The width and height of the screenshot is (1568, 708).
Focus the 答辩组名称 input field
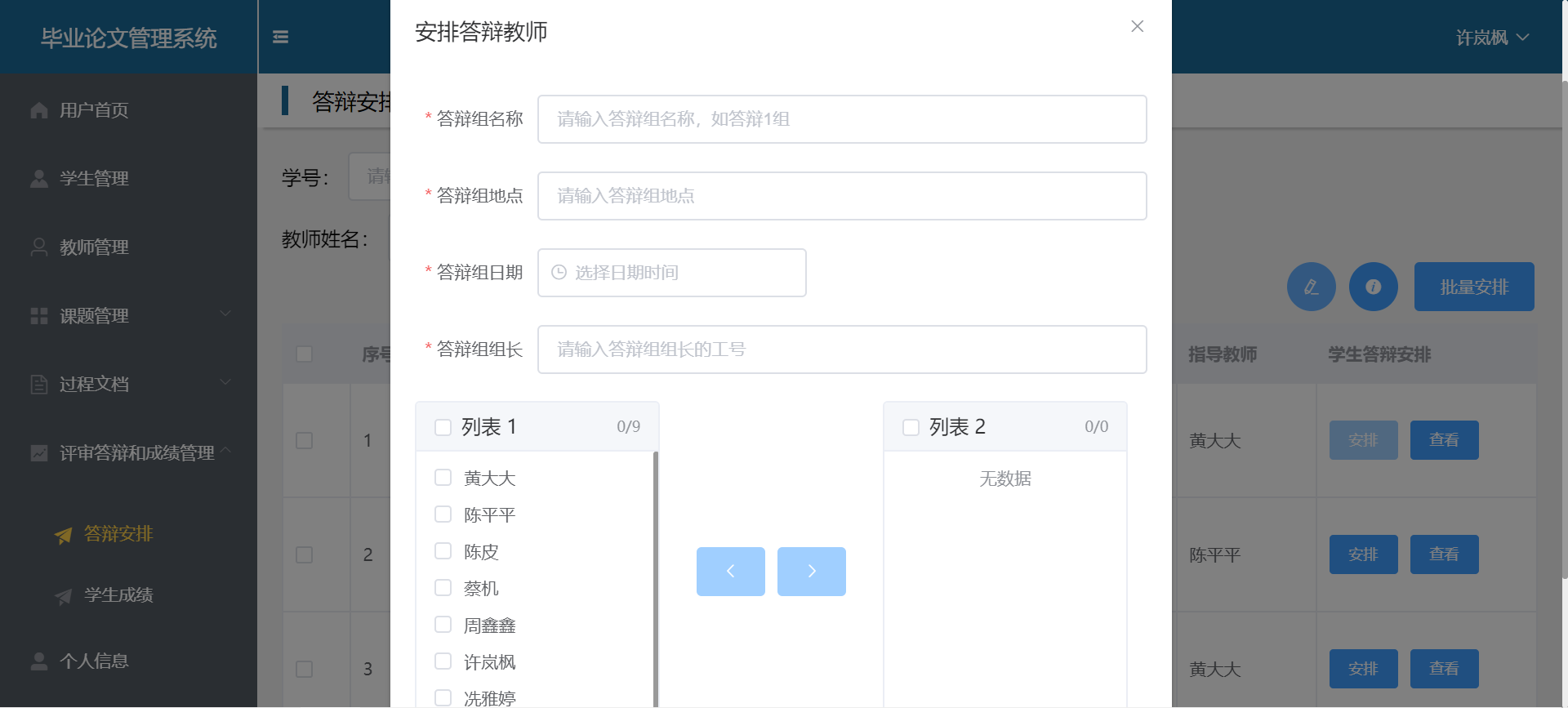pos(842,119)
